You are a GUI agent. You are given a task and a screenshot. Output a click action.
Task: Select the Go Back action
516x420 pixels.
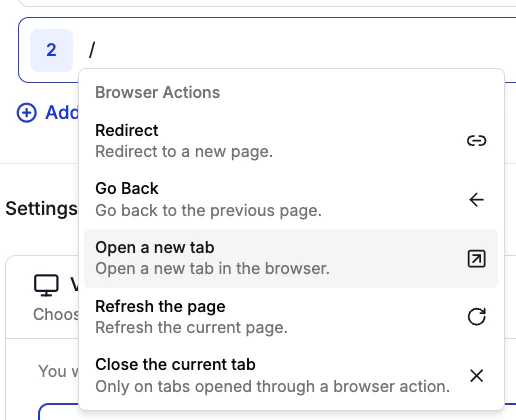pos(291,200)
